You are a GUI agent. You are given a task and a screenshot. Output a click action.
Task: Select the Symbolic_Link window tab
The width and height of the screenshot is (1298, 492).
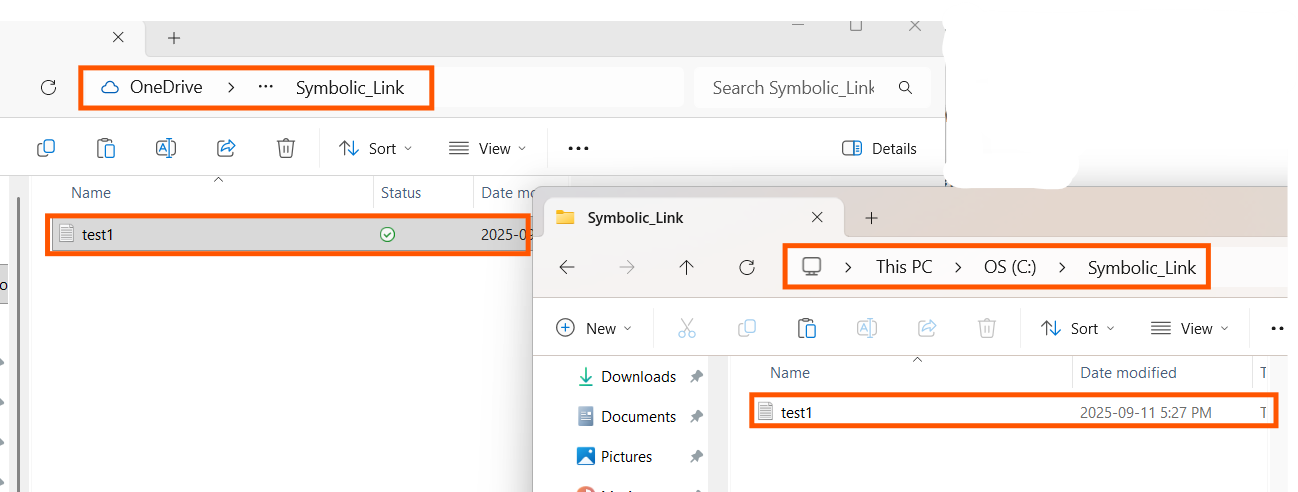[690, 217]
